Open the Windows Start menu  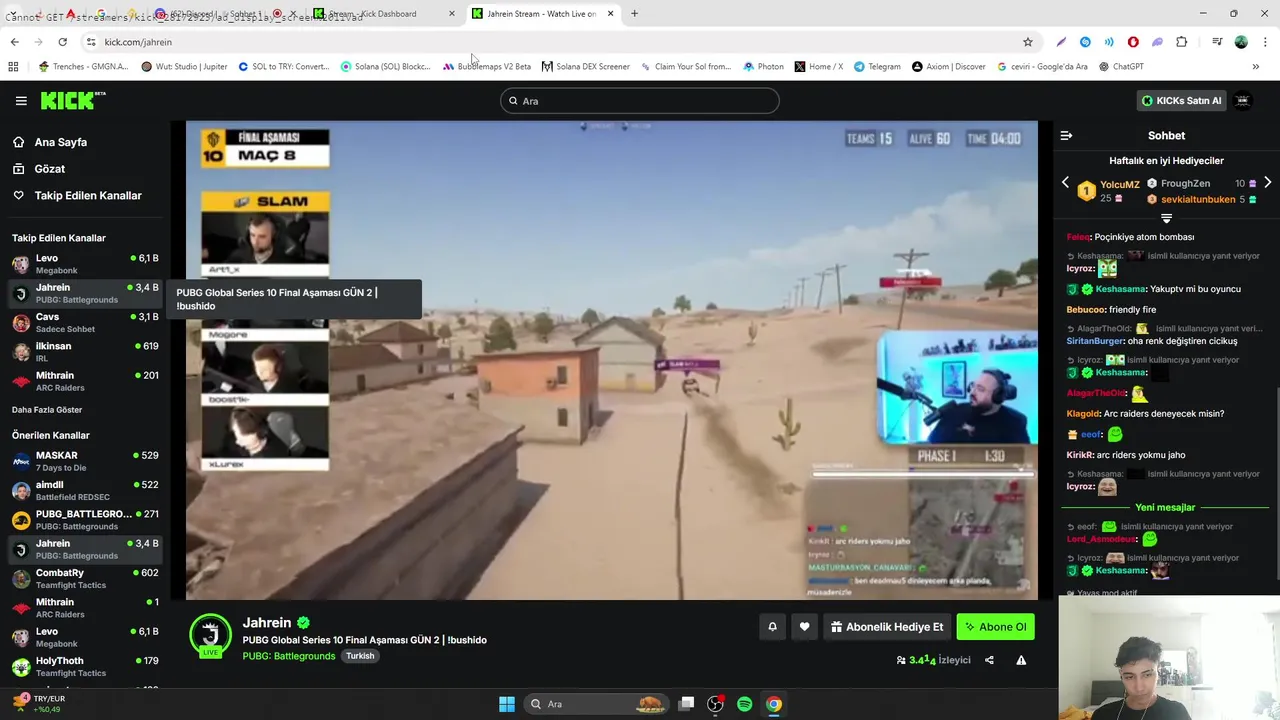pos(507,704)
